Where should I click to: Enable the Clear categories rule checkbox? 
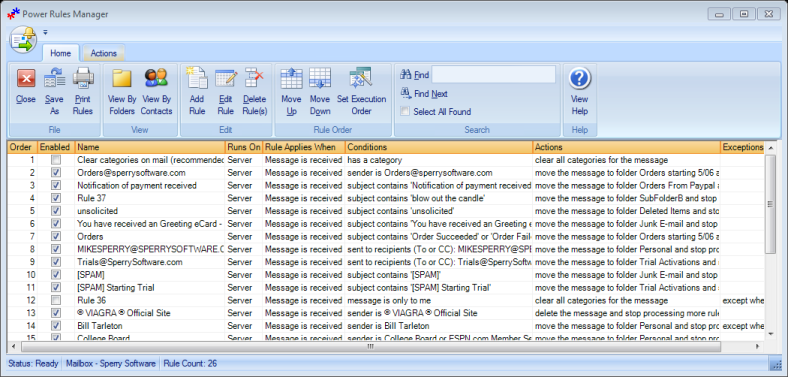pyautogui.click(x=56, y=160)
